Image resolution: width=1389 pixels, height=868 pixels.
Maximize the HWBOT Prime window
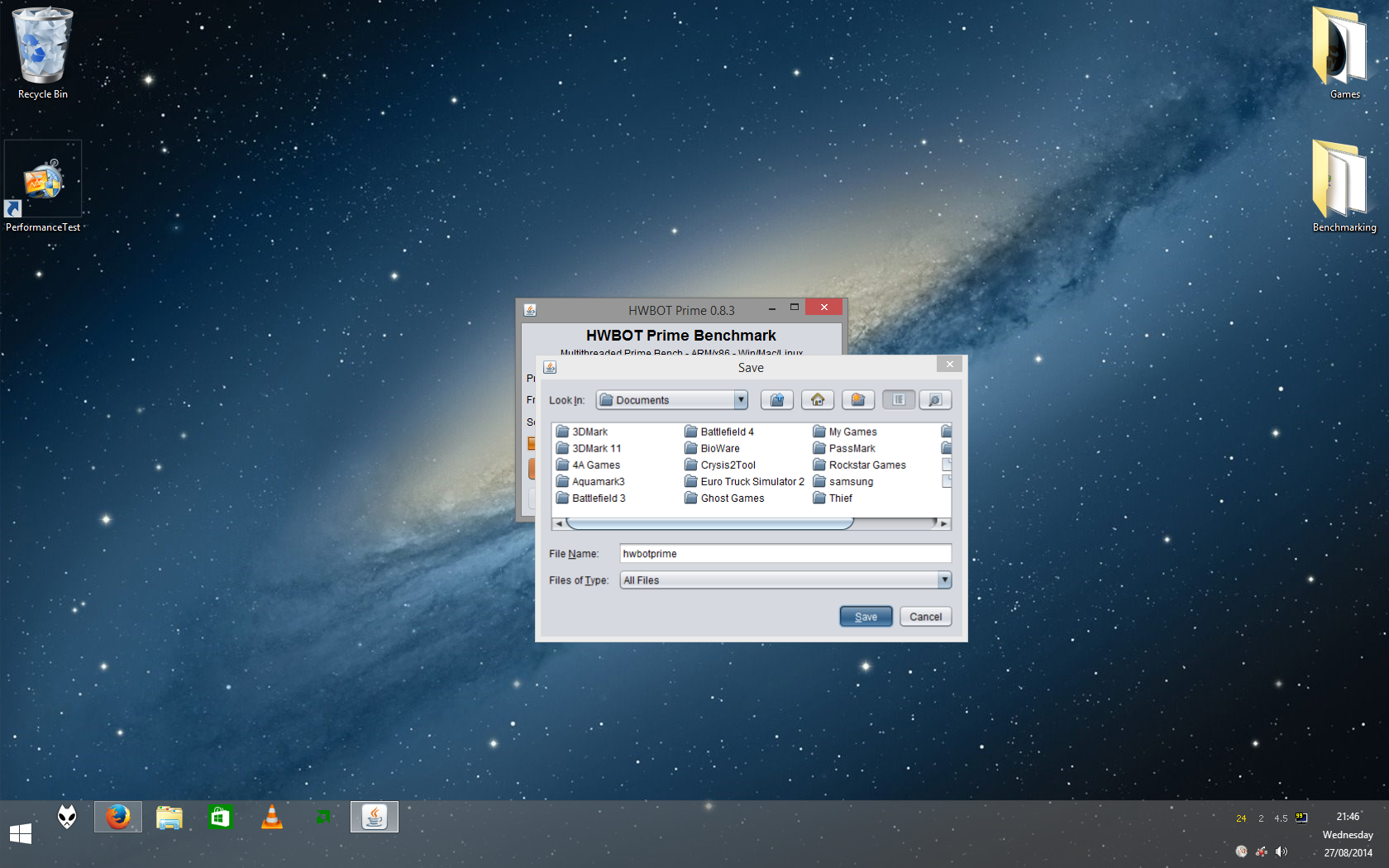[x=794, y=308]
